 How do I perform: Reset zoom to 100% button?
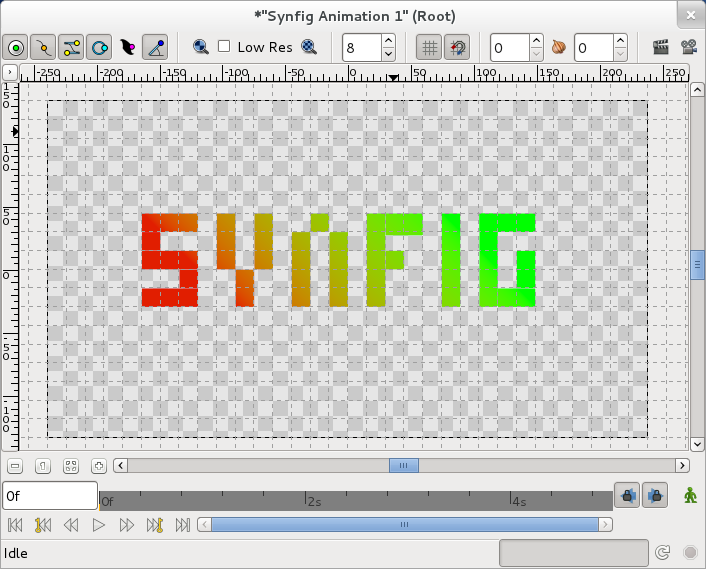pyautogui.click(x=43, y=466)
